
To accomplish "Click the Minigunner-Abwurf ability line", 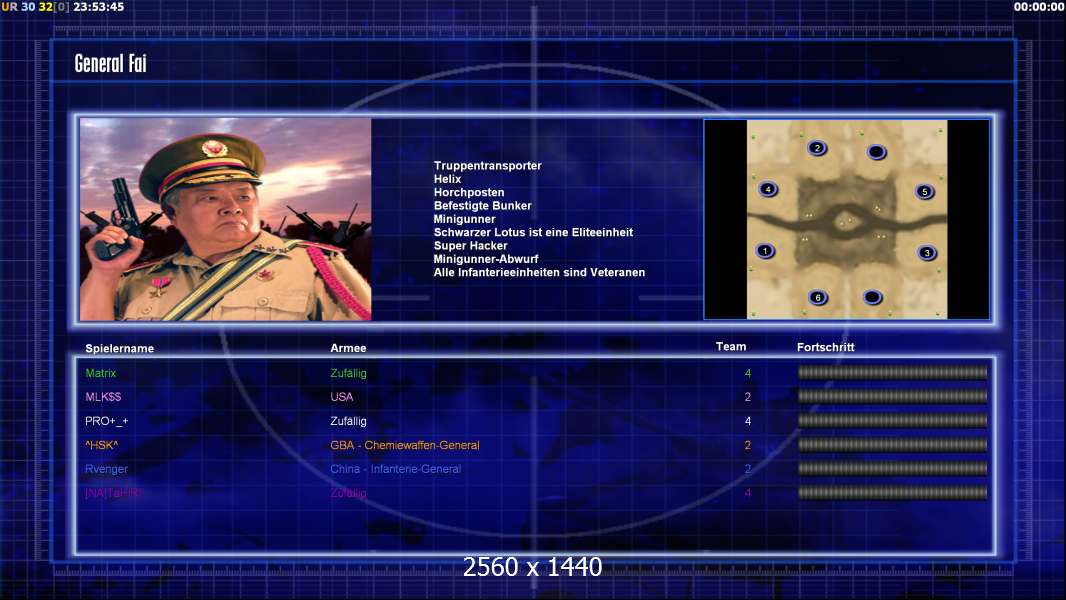I will point(486,259).
